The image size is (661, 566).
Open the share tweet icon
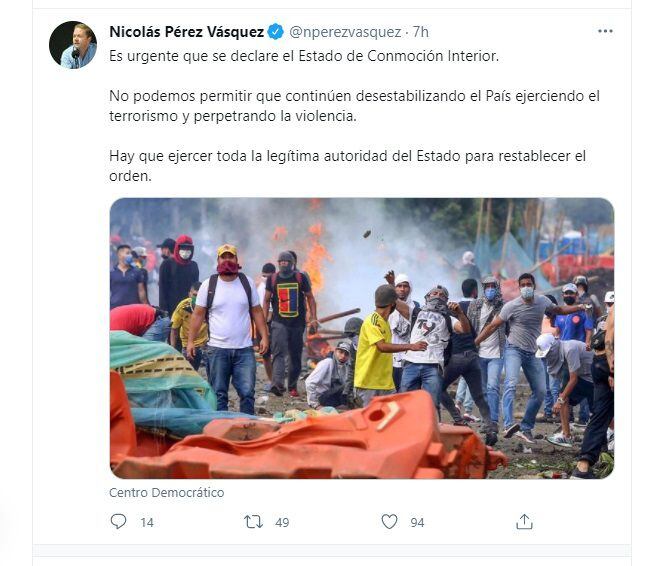click(x=524, y=521)
